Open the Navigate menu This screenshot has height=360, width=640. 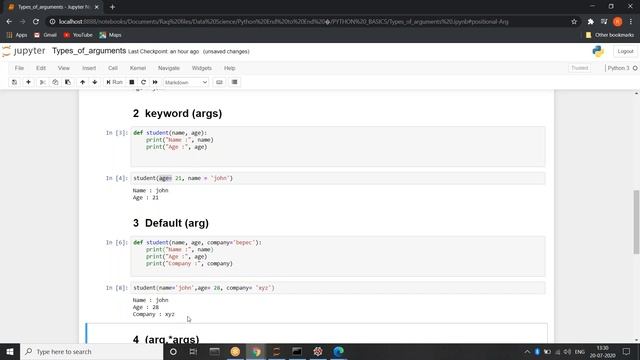click(169, 68)
